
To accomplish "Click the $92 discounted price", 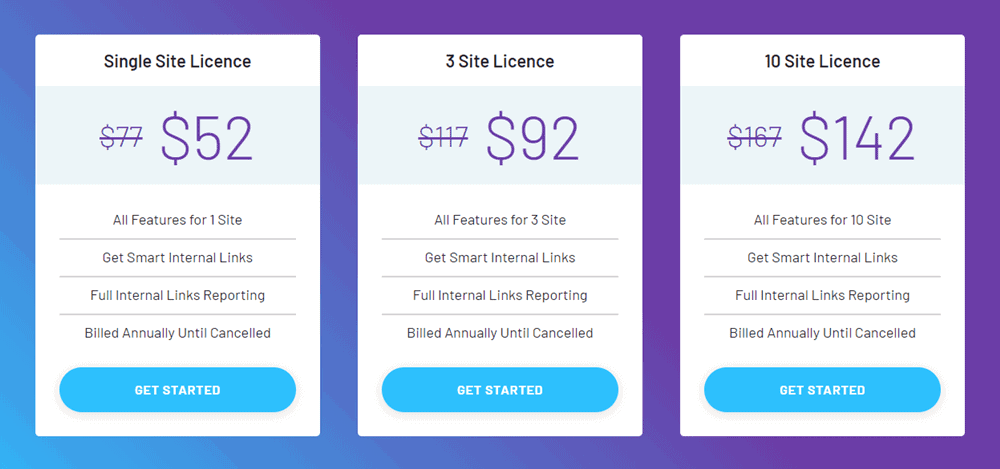I will 533,137.
